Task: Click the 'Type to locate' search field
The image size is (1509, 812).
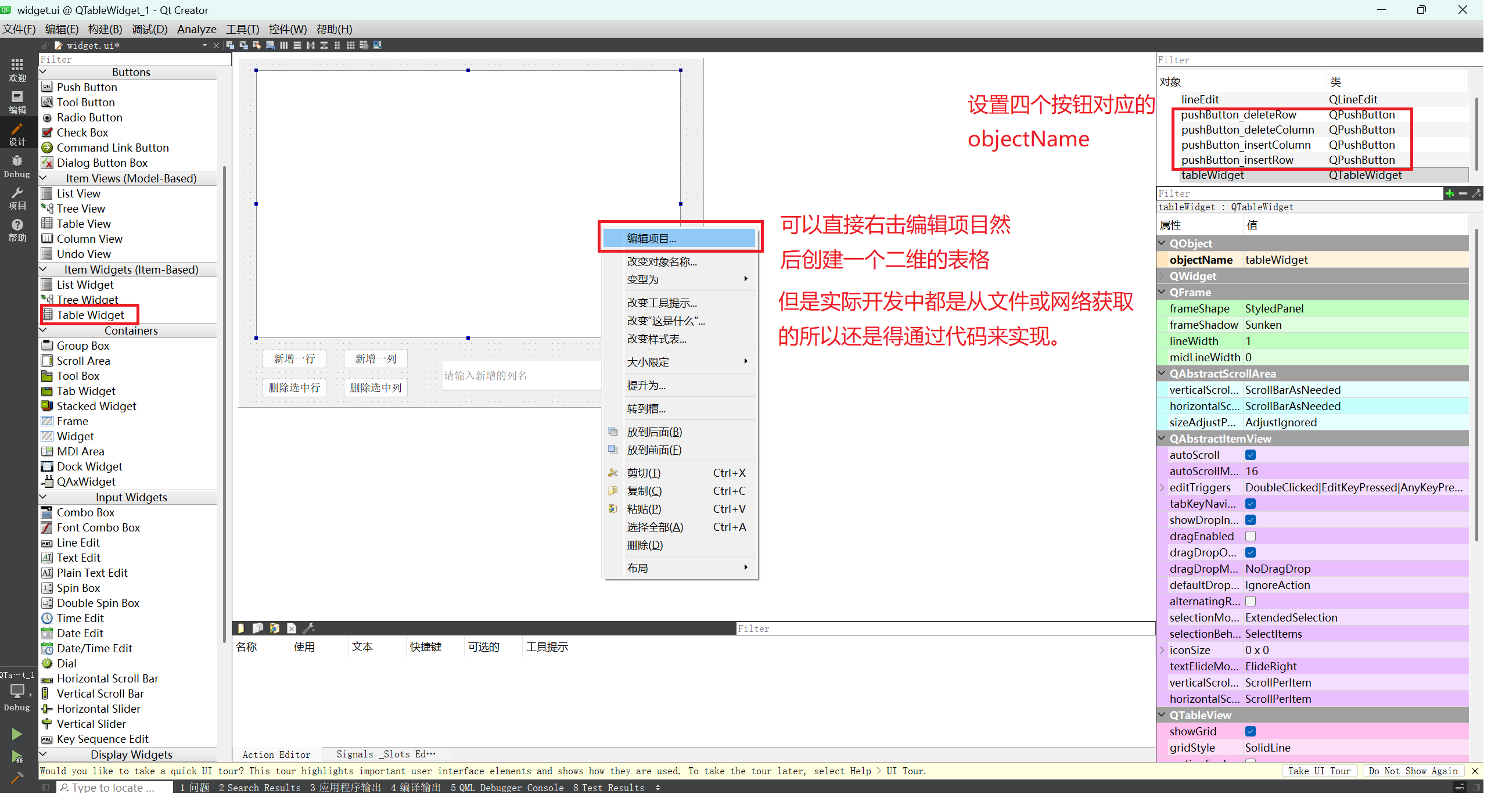Action: pos(114,788)
